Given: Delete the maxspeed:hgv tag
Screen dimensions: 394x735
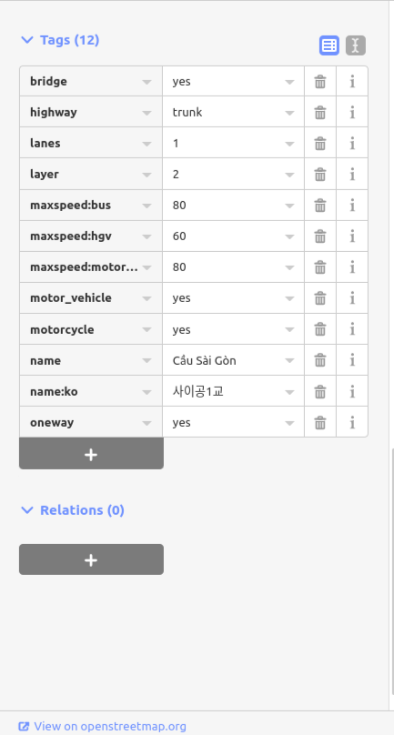Looking at the screenshot, I should [320, 236].
